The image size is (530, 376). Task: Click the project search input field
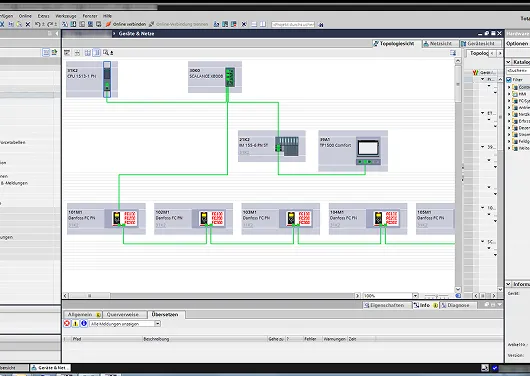pos(293,24)
